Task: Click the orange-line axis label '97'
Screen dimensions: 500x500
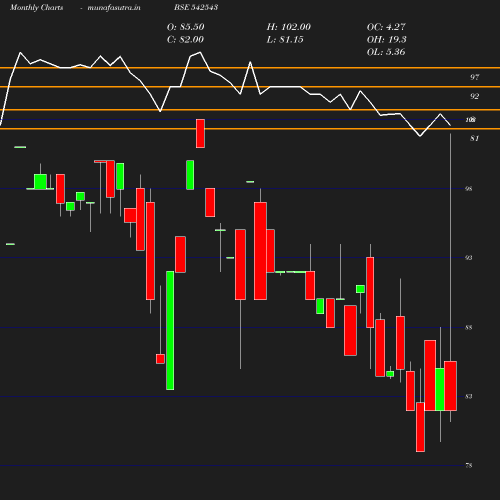Action: point(474,77)
